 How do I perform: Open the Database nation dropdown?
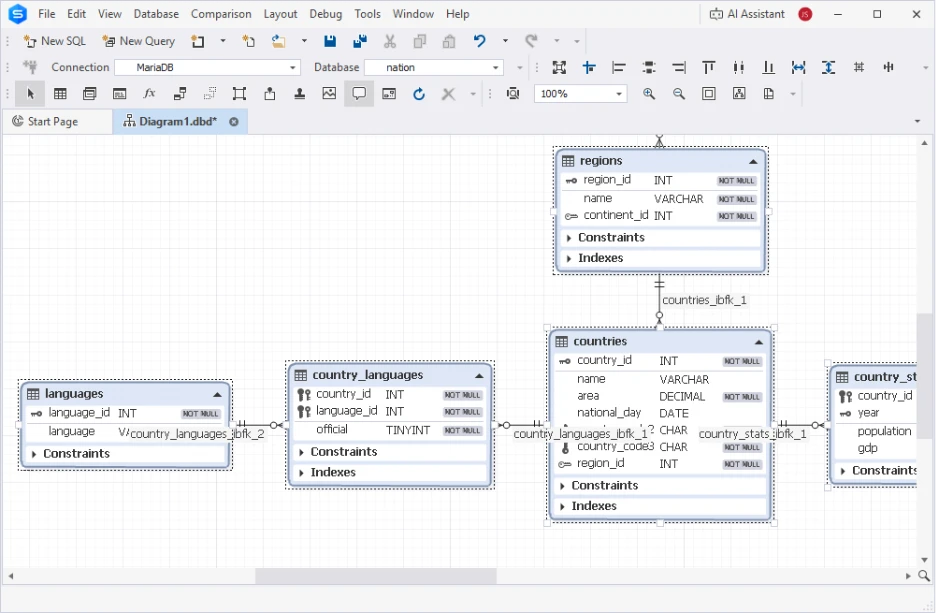pos(495,67)
